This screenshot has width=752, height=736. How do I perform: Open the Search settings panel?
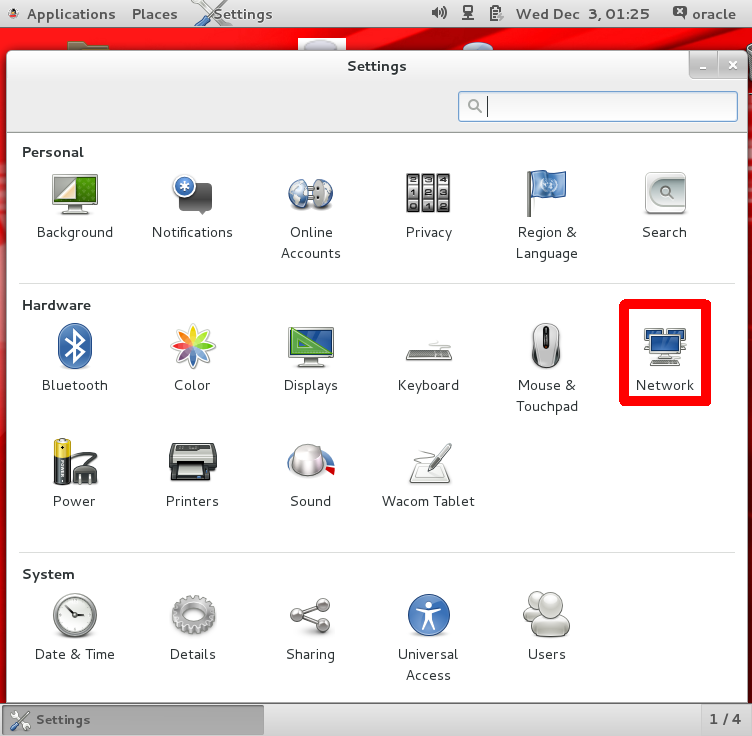(665, 206)
